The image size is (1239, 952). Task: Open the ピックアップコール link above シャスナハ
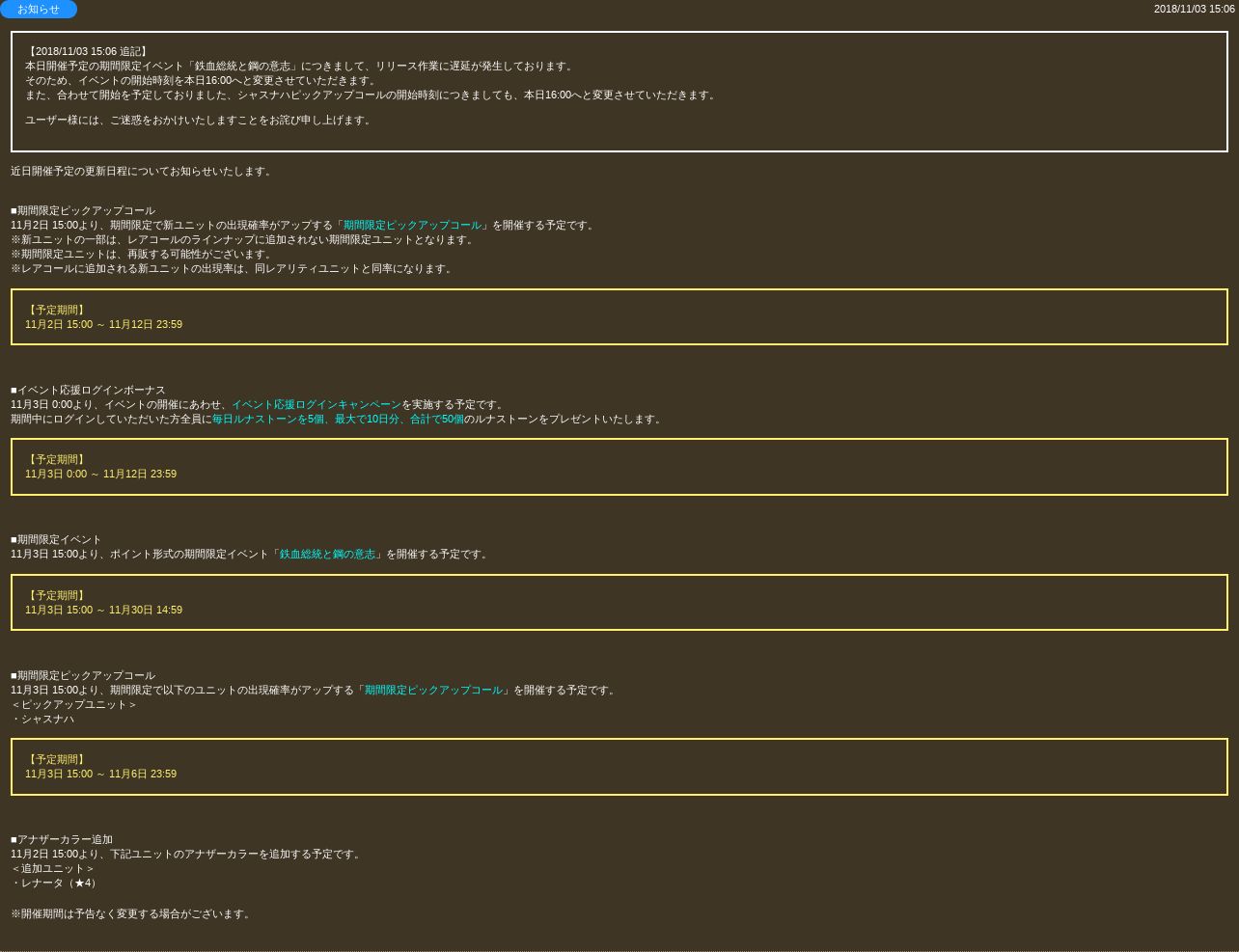[433, 690]
